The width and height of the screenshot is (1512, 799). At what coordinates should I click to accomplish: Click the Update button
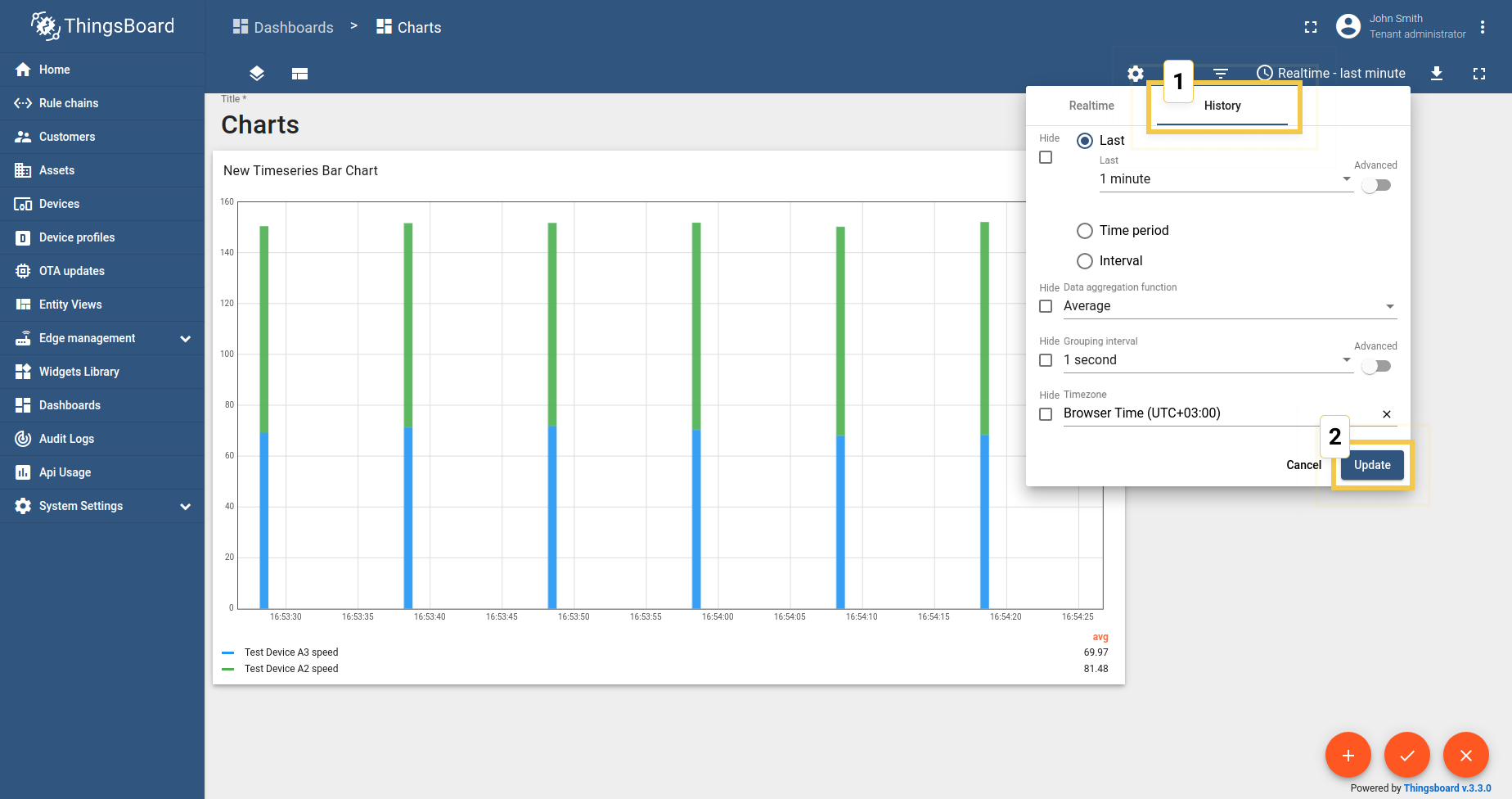coord(1372,465)
